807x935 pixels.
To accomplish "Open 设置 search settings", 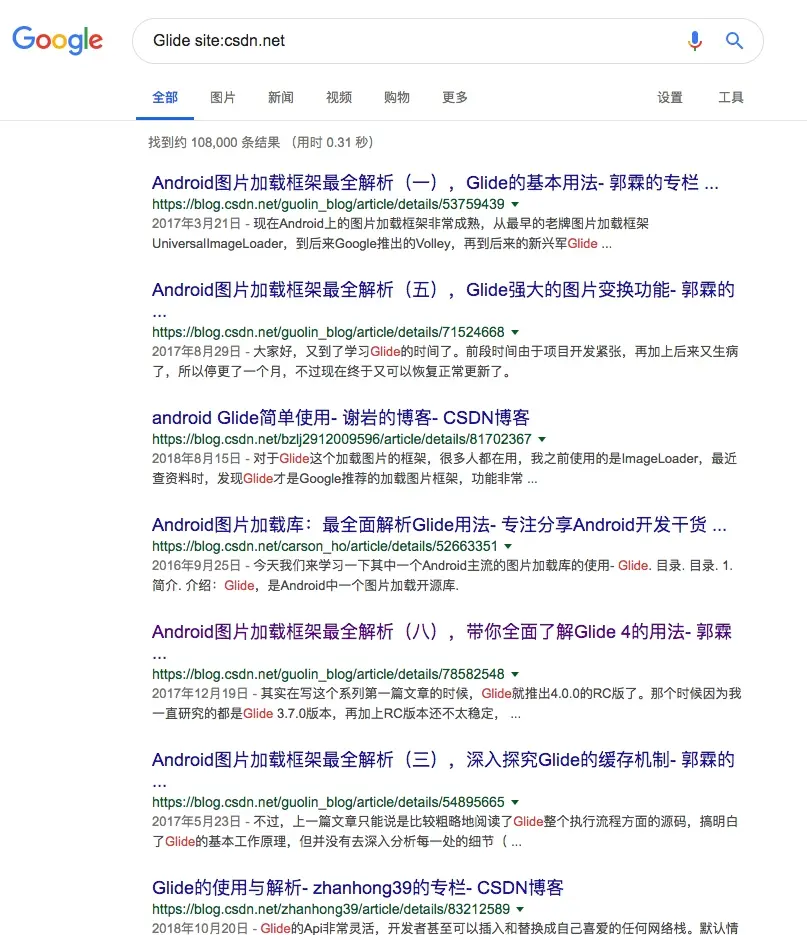I will click(670, 97).
